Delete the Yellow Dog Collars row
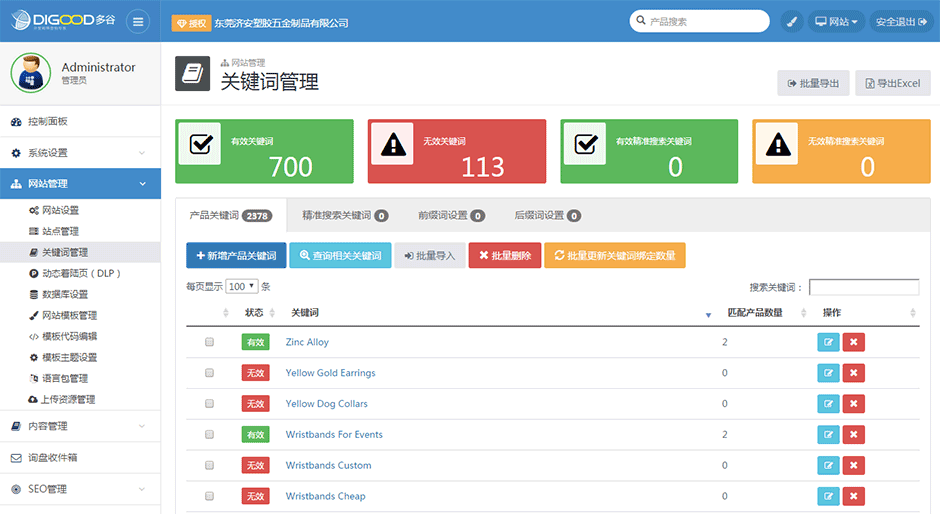Viewport: 940px width, 514px height. coord(854,404)
